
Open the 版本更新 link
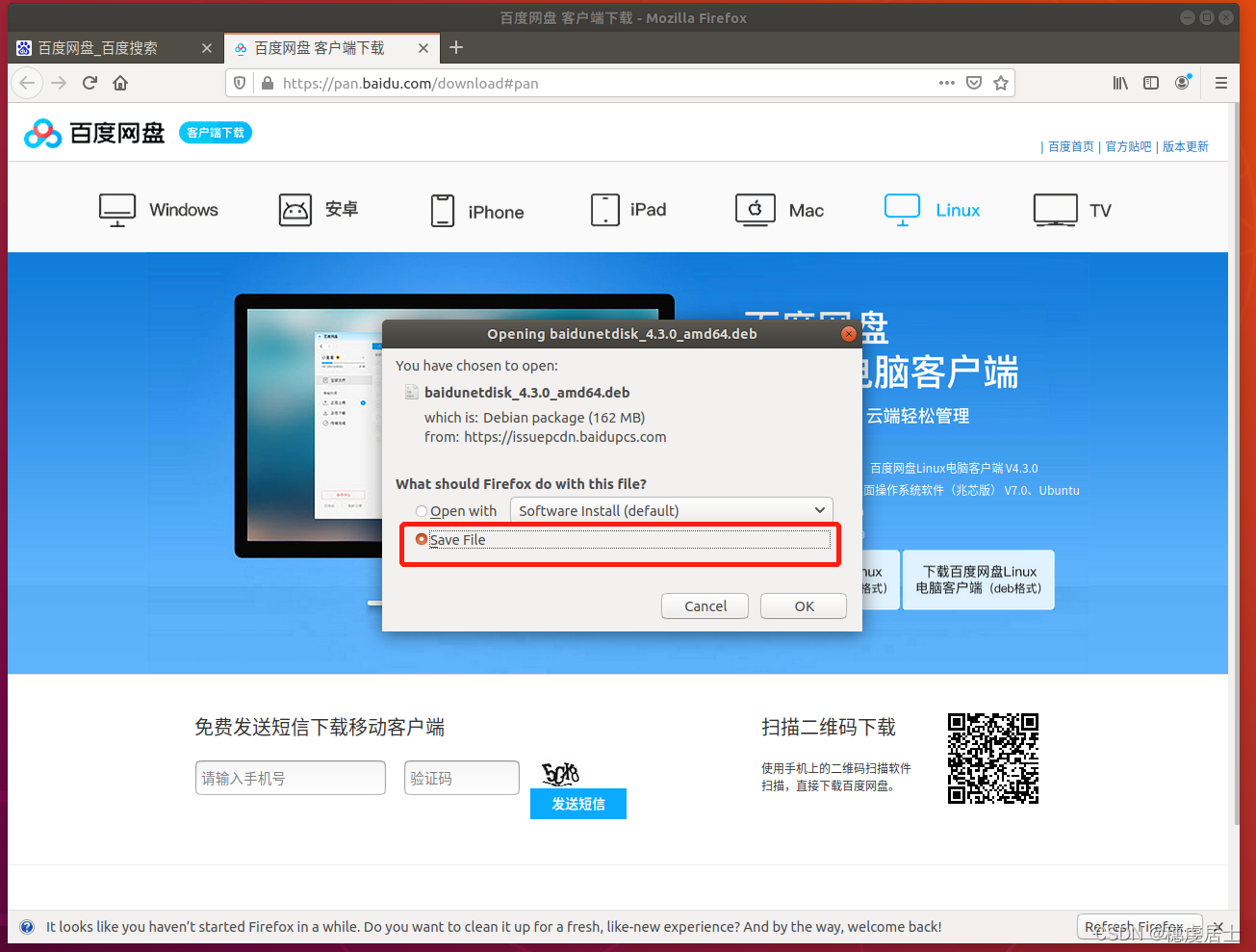tap(1186, 146)
